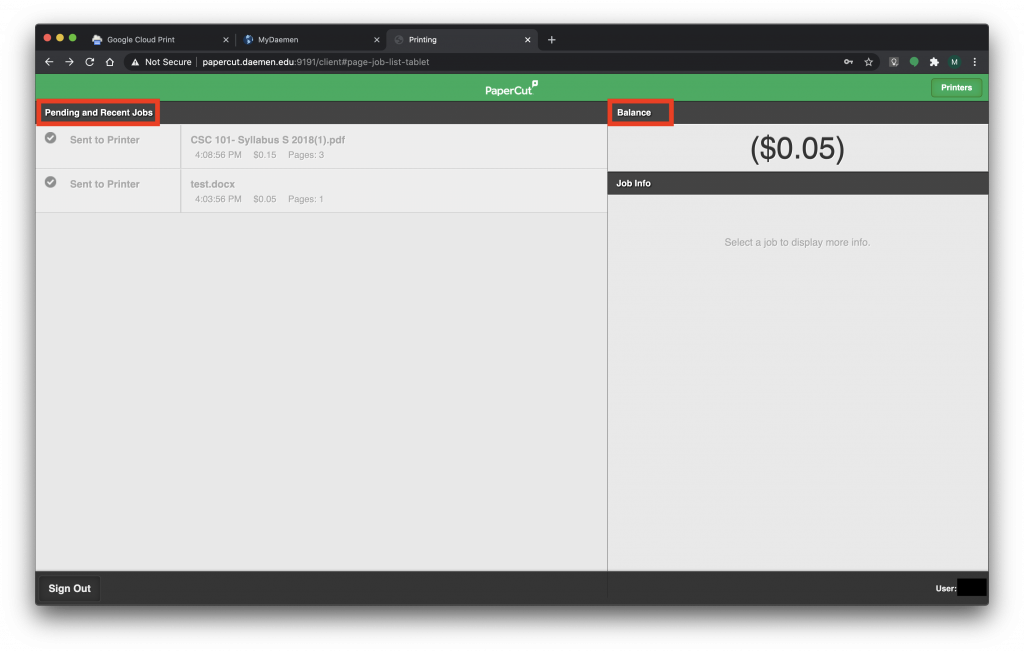
Task: Click Pages: 3 text
Action: (306, 155)
